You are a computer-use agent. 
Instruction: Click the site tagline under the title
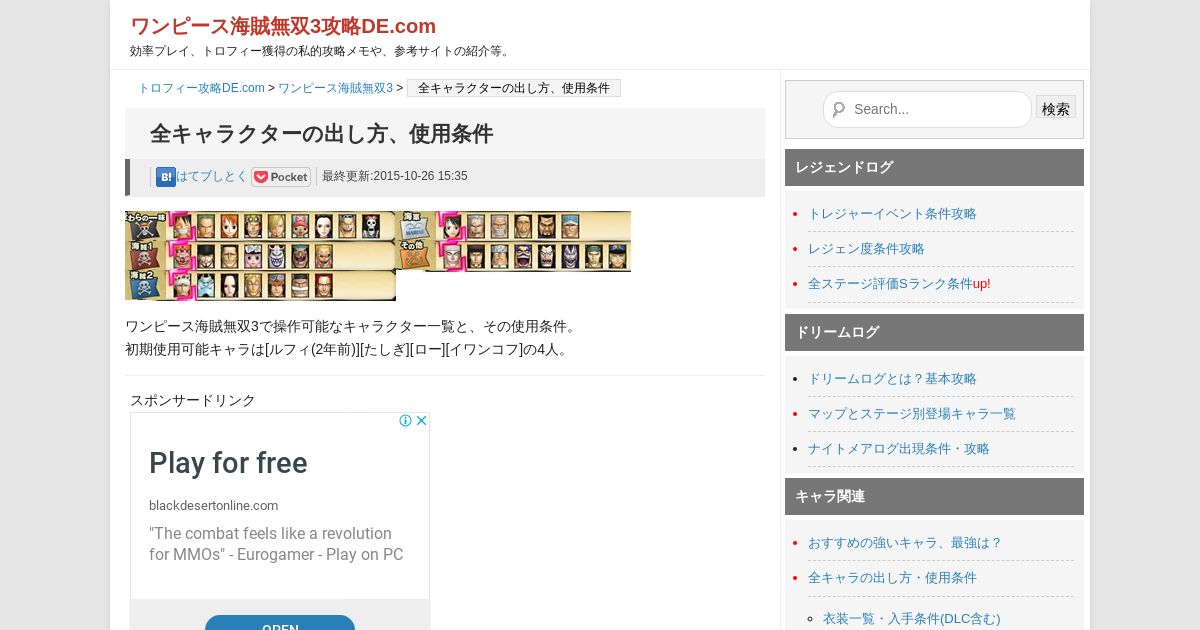point(321,51)
